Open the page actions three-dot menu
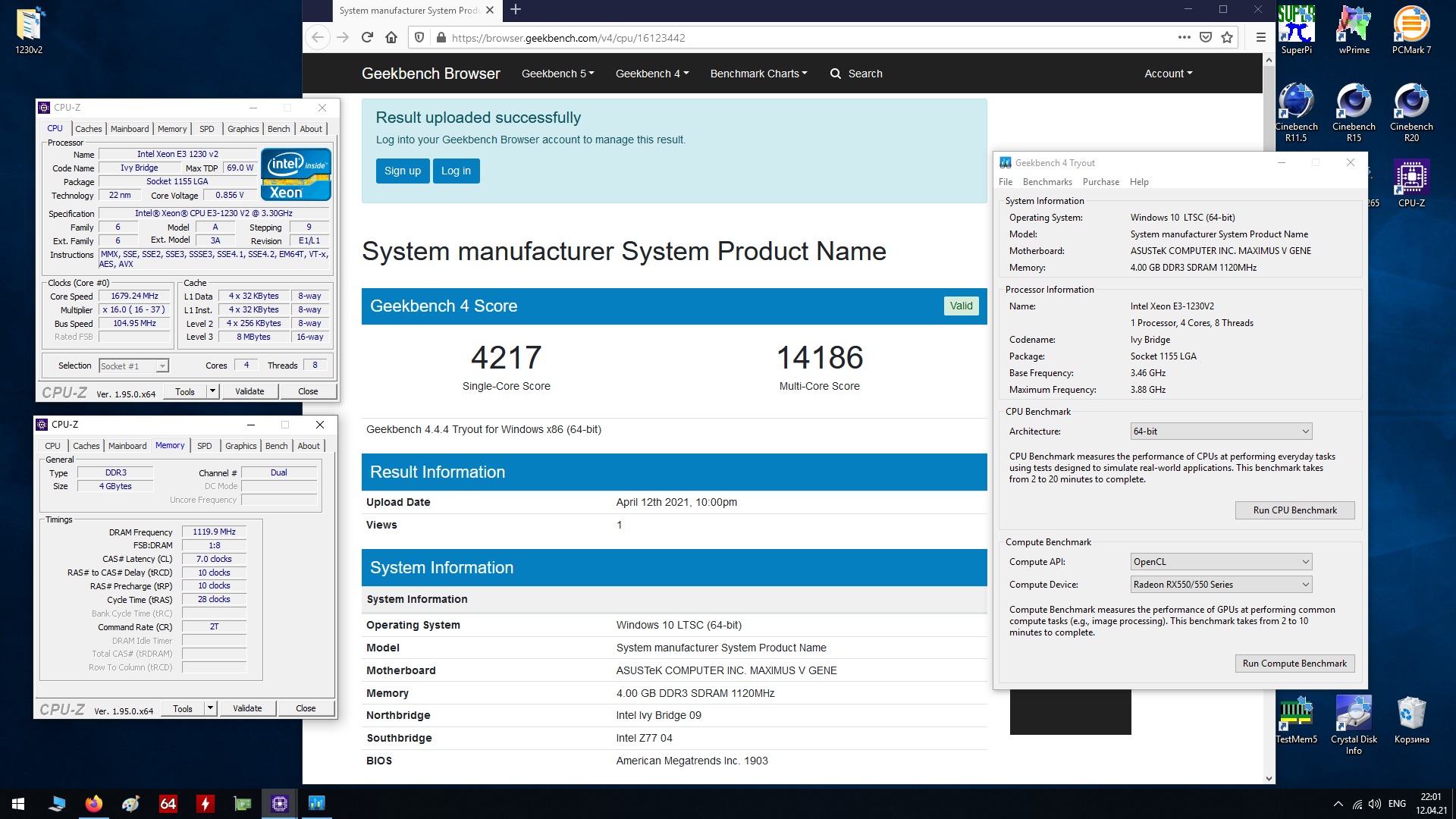The image size is (1456, 819). pyautogui.click(x=1184, y=37)
